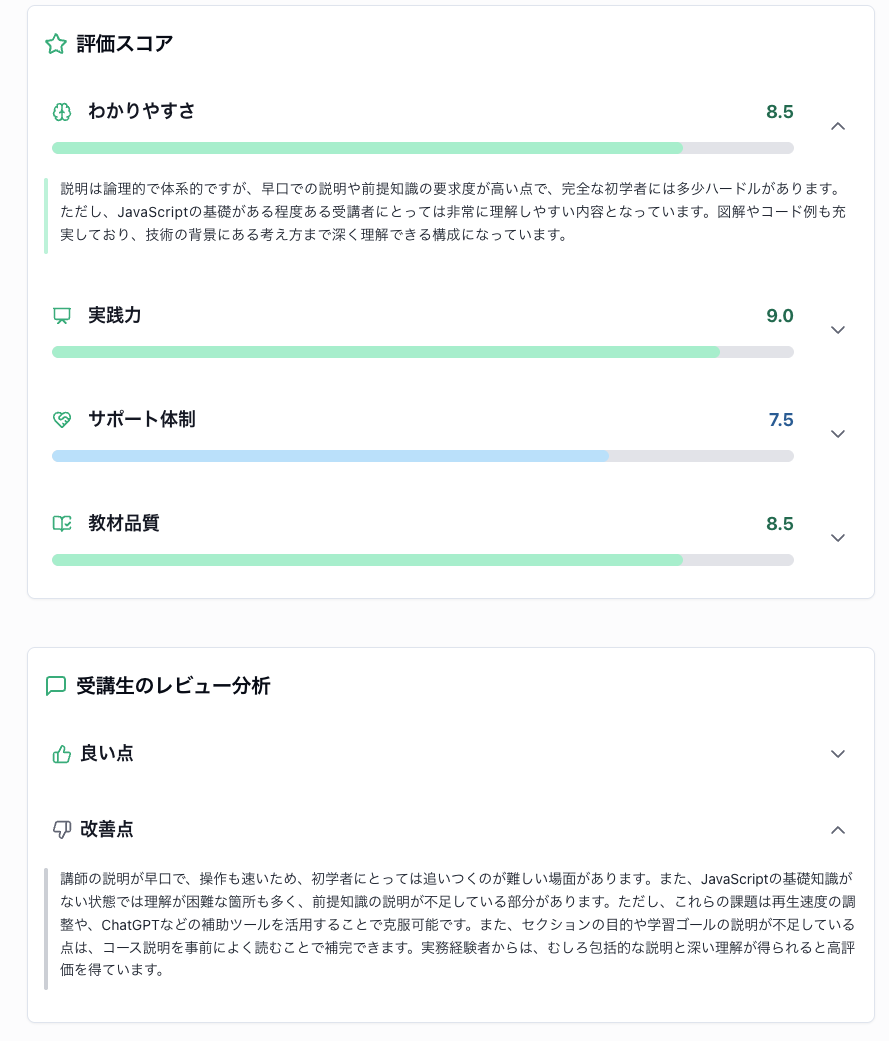Expand the サポート体制 details chevron
Viewport: 889px width, 1041px height.
[838, 434]
